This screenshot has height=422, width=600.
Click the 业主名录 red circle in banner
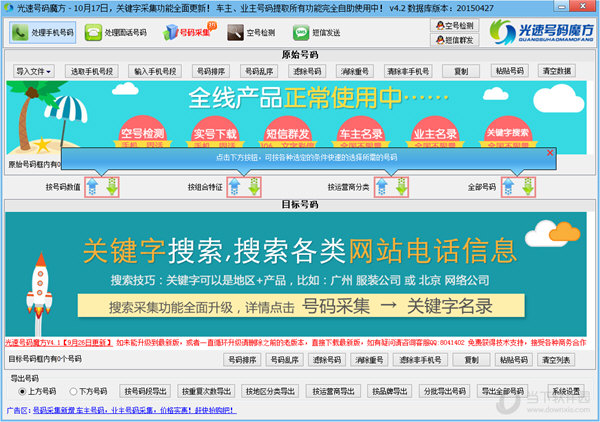click(435, 132)
